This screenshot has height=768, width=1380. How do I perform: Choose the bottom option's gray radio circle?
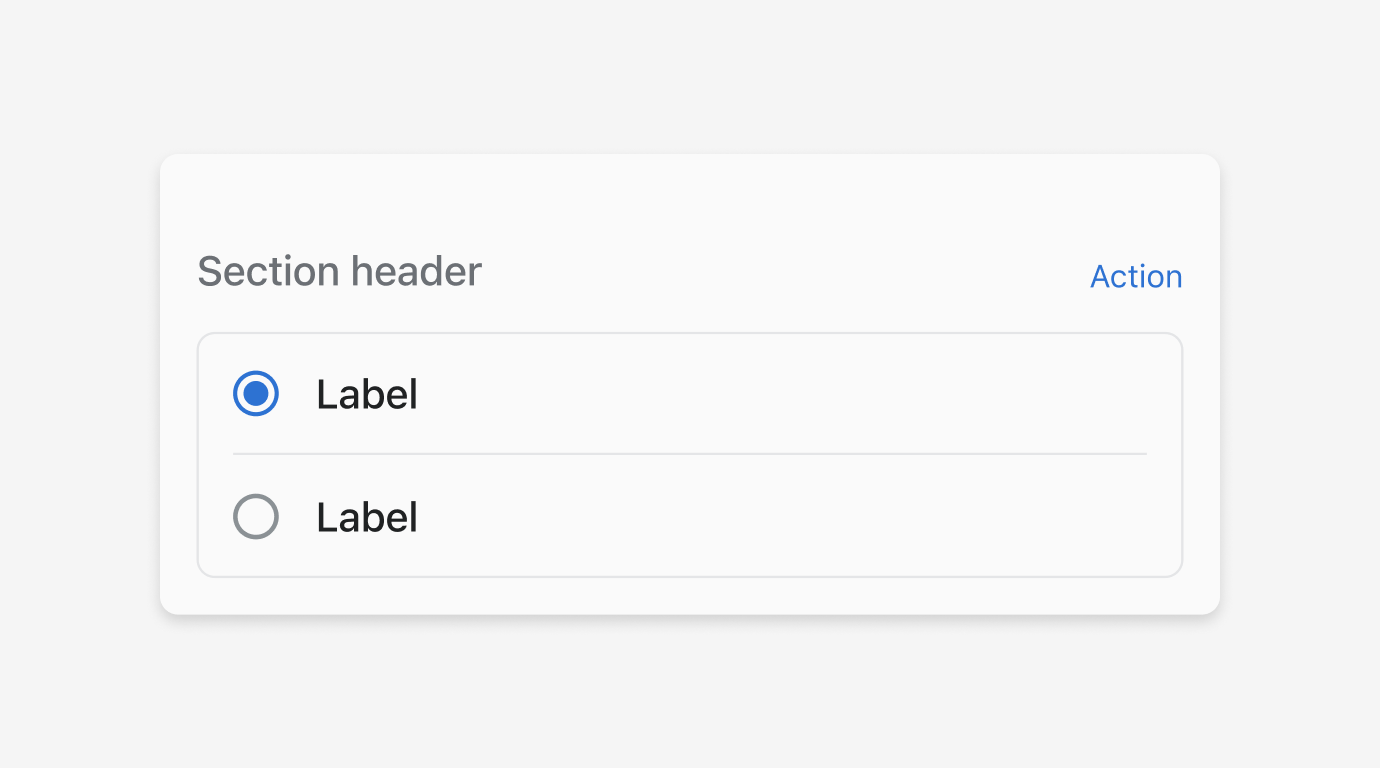[256, 517]
